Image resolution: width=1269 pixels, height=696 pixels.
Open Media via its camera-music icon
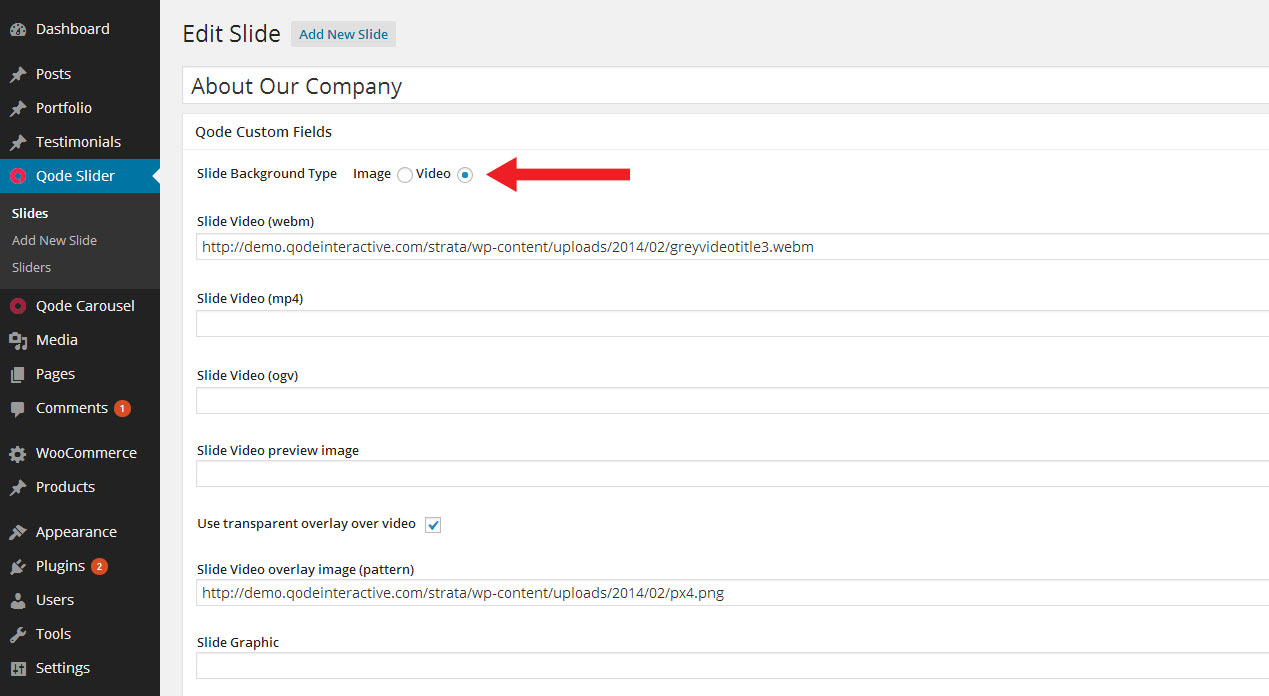coord(17,341)
